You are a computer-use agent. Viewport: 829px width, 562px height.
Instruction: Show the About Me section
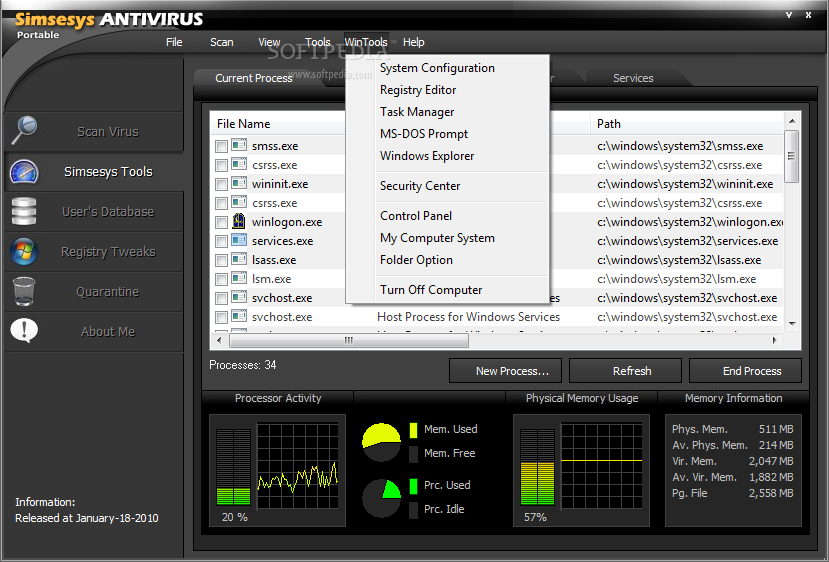pos(94,331)
